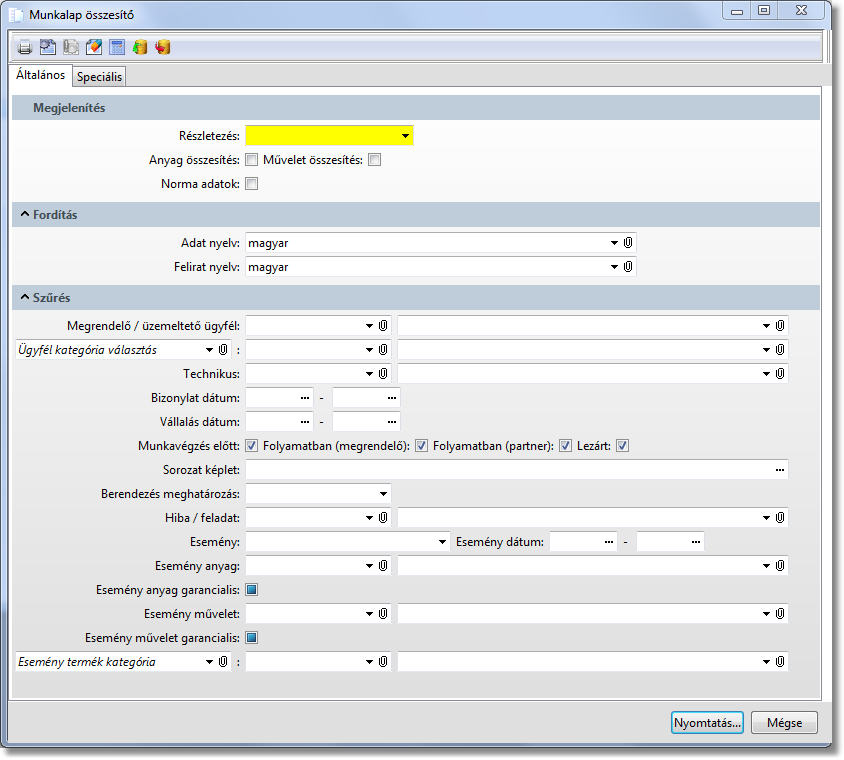This screenshot has width=844, height=760.
Task: Click the pencil edit icon in toolbar
Action: click(x=94, y=47)
